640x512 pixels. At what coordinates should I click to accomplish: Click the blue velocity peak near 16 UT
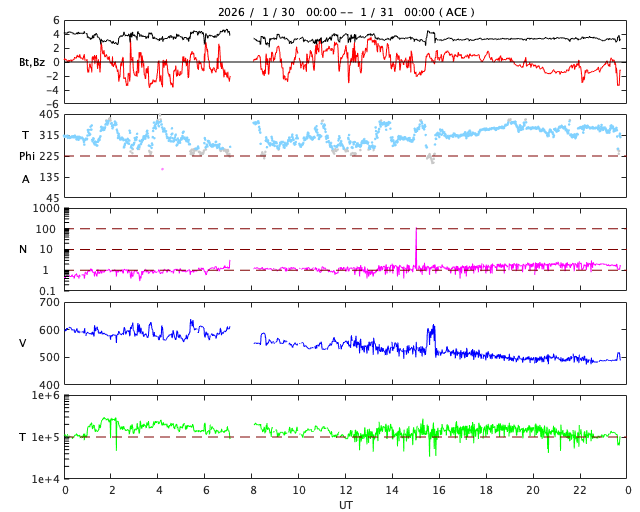[432, 330]
